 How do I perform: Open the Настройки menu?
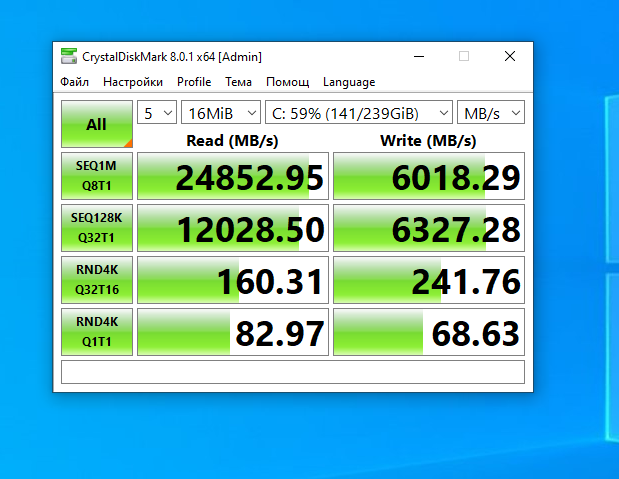point(133,82)
